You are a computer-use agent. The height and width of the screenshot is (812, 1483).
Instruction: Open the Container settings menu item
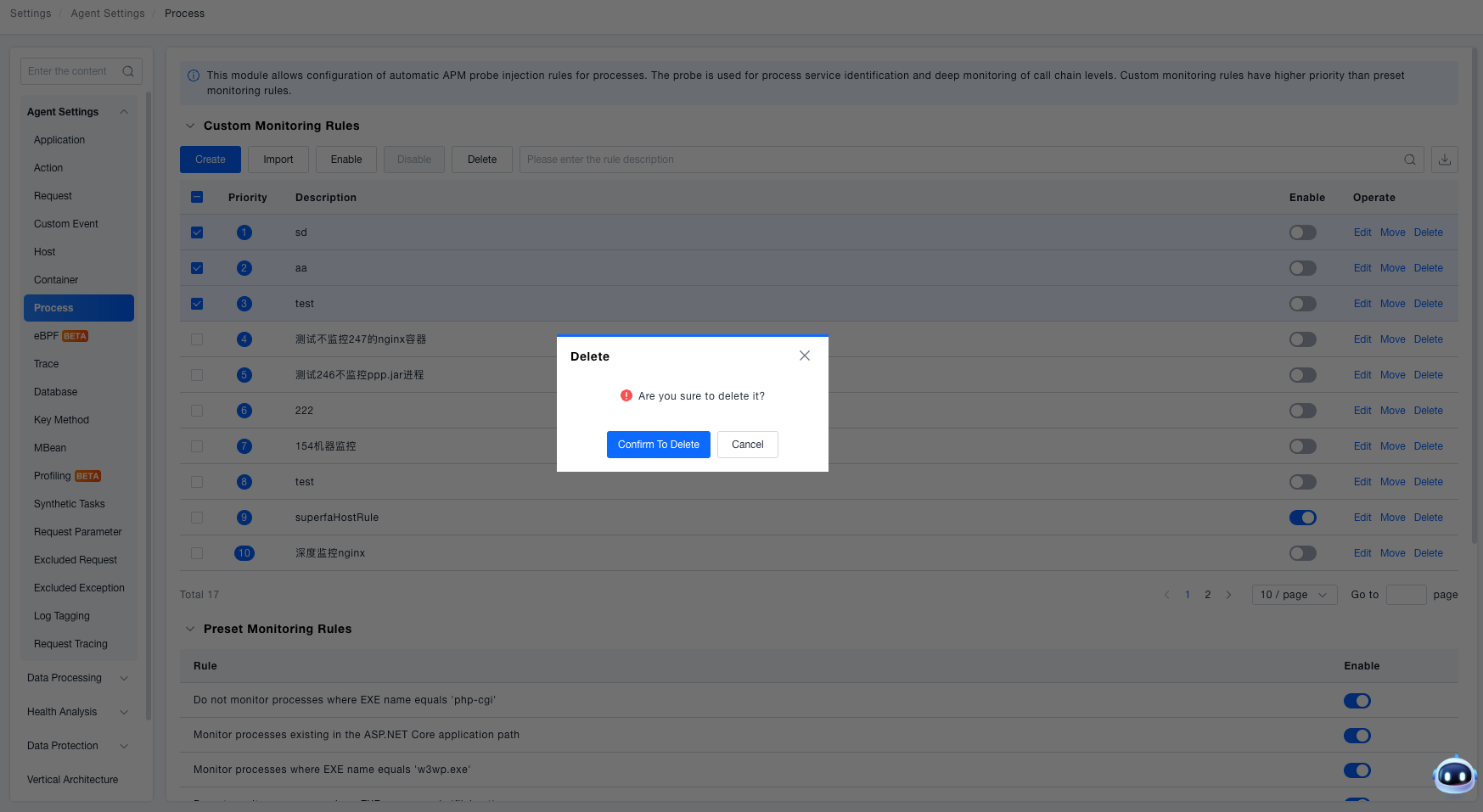[56, 280]
